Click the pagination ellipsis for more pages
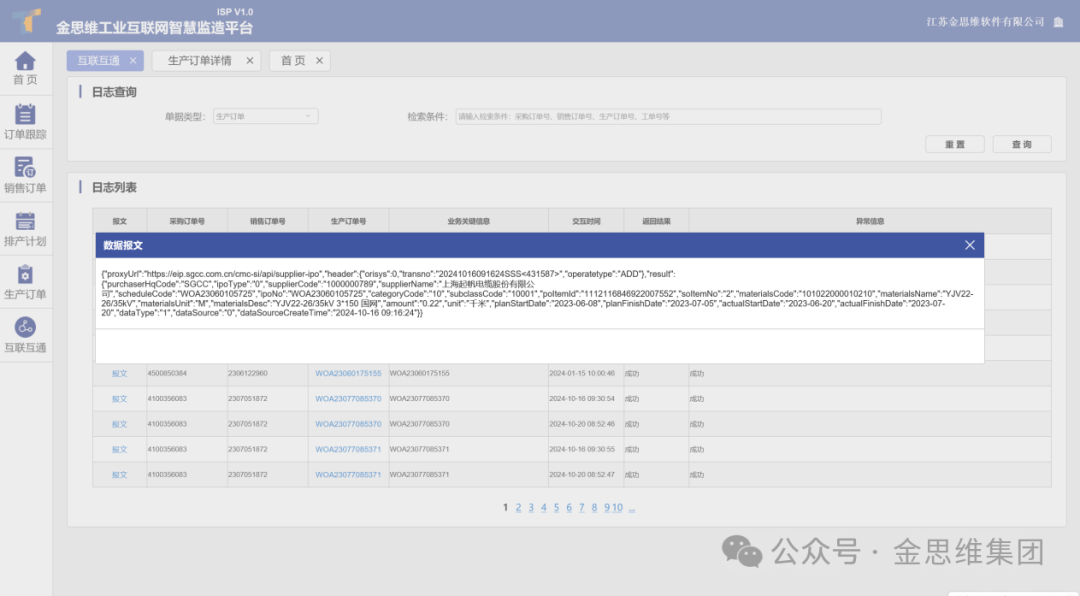The width and height of the screenshot is (1080, 596). [632, 508]
